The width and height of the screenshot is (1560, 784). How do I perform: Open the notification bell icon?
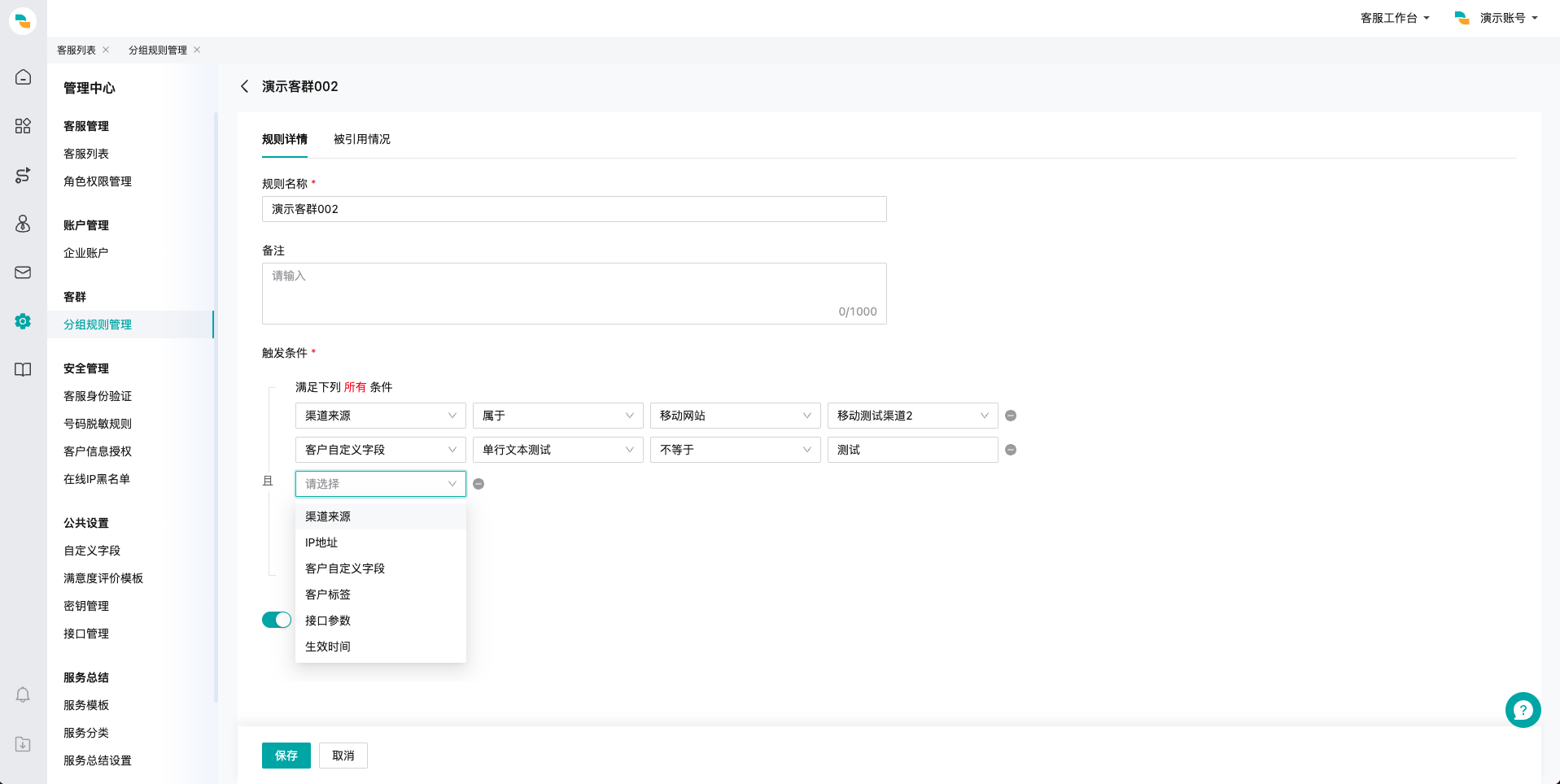(23, 695)
